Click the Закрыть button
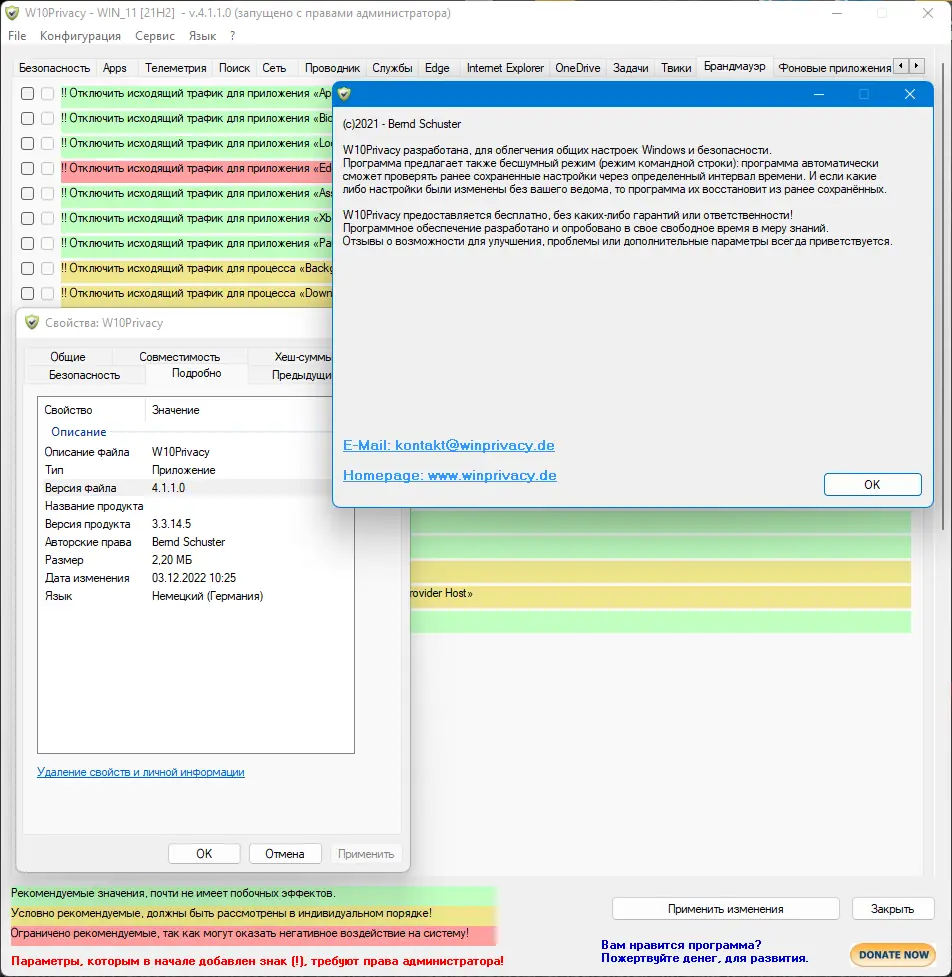Screen dimensions: 952x977 [x=892, y=909]
